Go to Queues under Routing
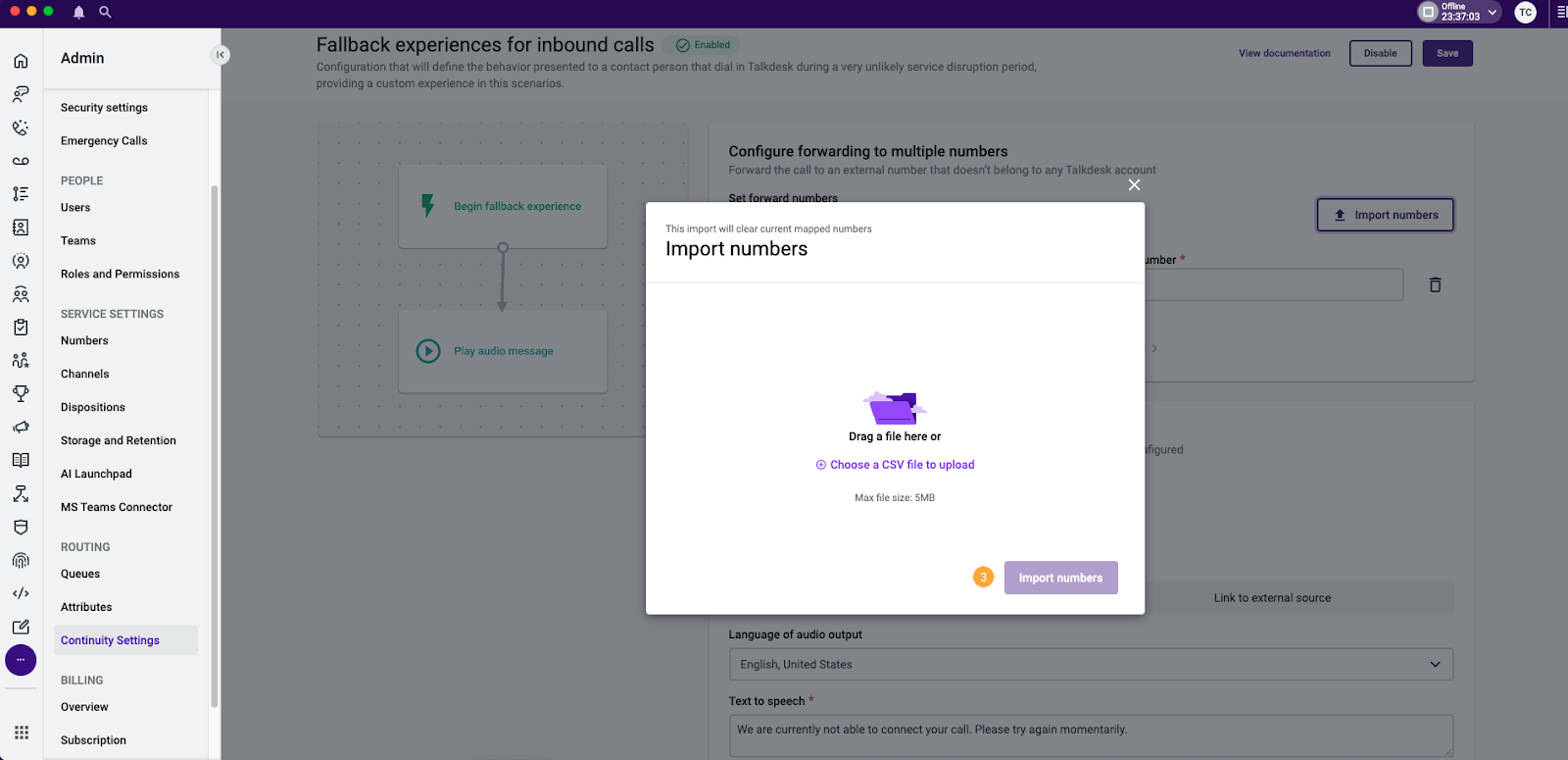Screen dimensions: 1568x760 (80, 574)
